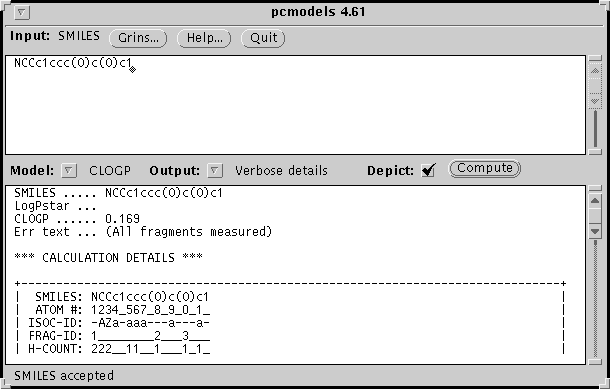Run the Compute button
The height and width of the screenshot is (389, 610).
click(484, 168)
